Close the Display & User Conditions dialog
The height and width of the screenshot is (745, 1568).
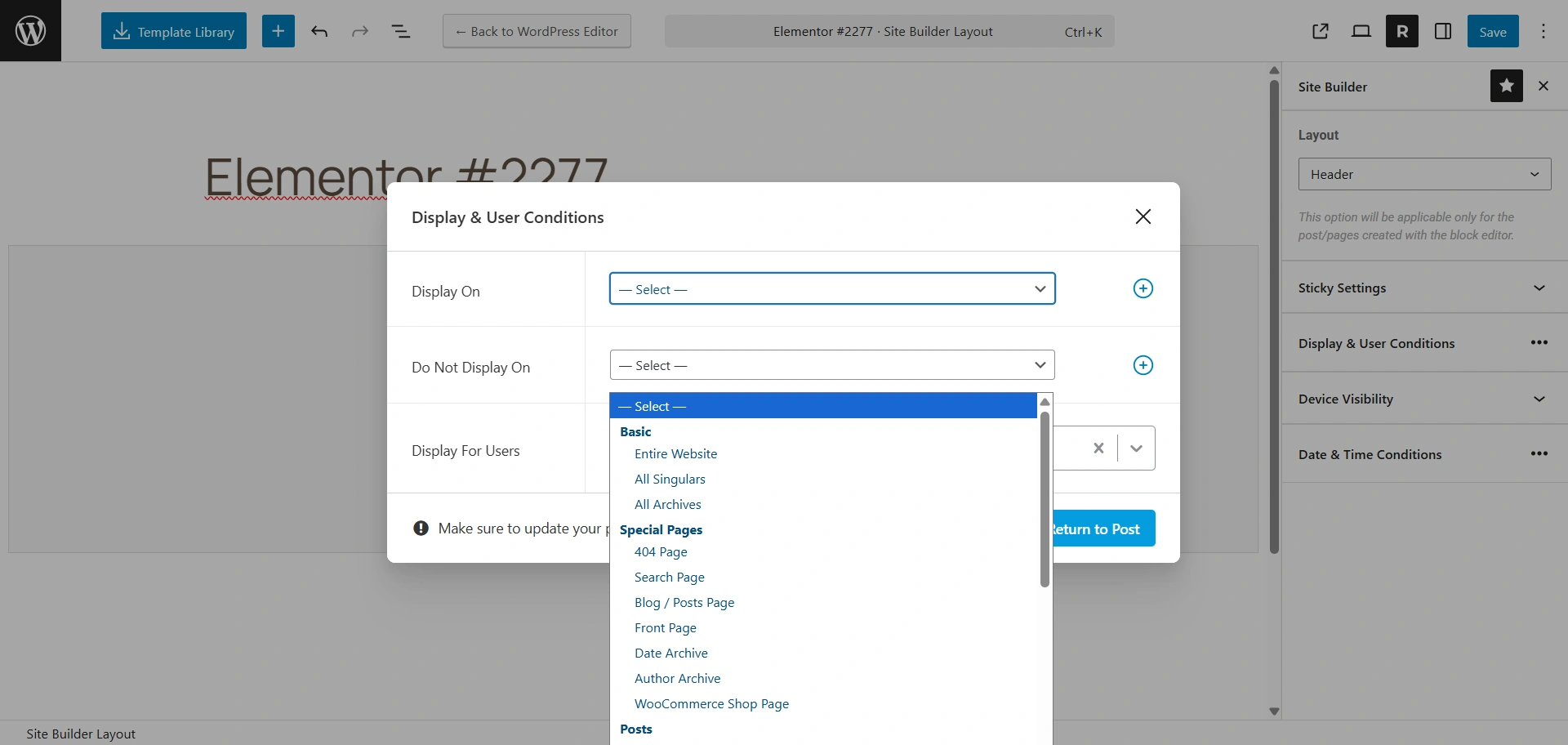tap(1143, 216)
